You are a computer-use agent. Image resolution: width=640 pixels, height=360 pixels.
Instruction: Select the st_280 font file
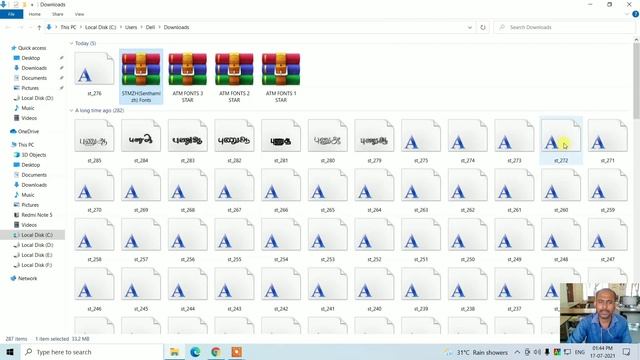(x=327, y=141)
